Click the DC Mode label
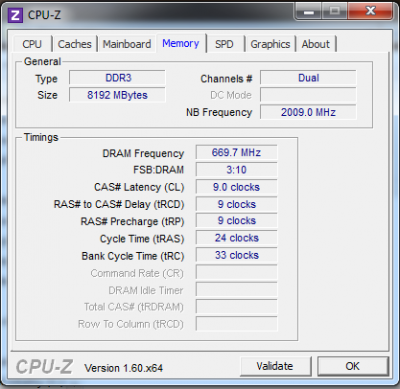Screen dimensions: 400x389 (x=231, y=95)
